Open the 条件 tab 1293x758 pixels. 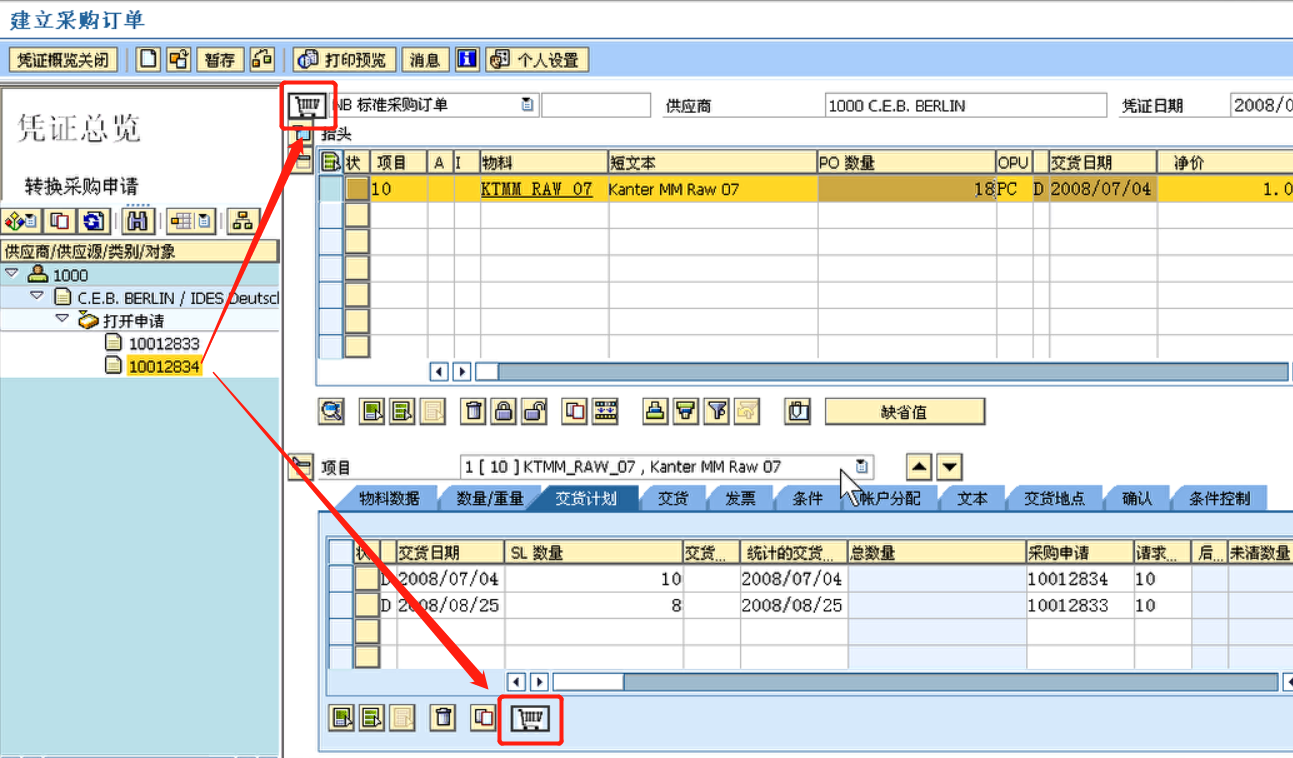(x=805, y=498)
